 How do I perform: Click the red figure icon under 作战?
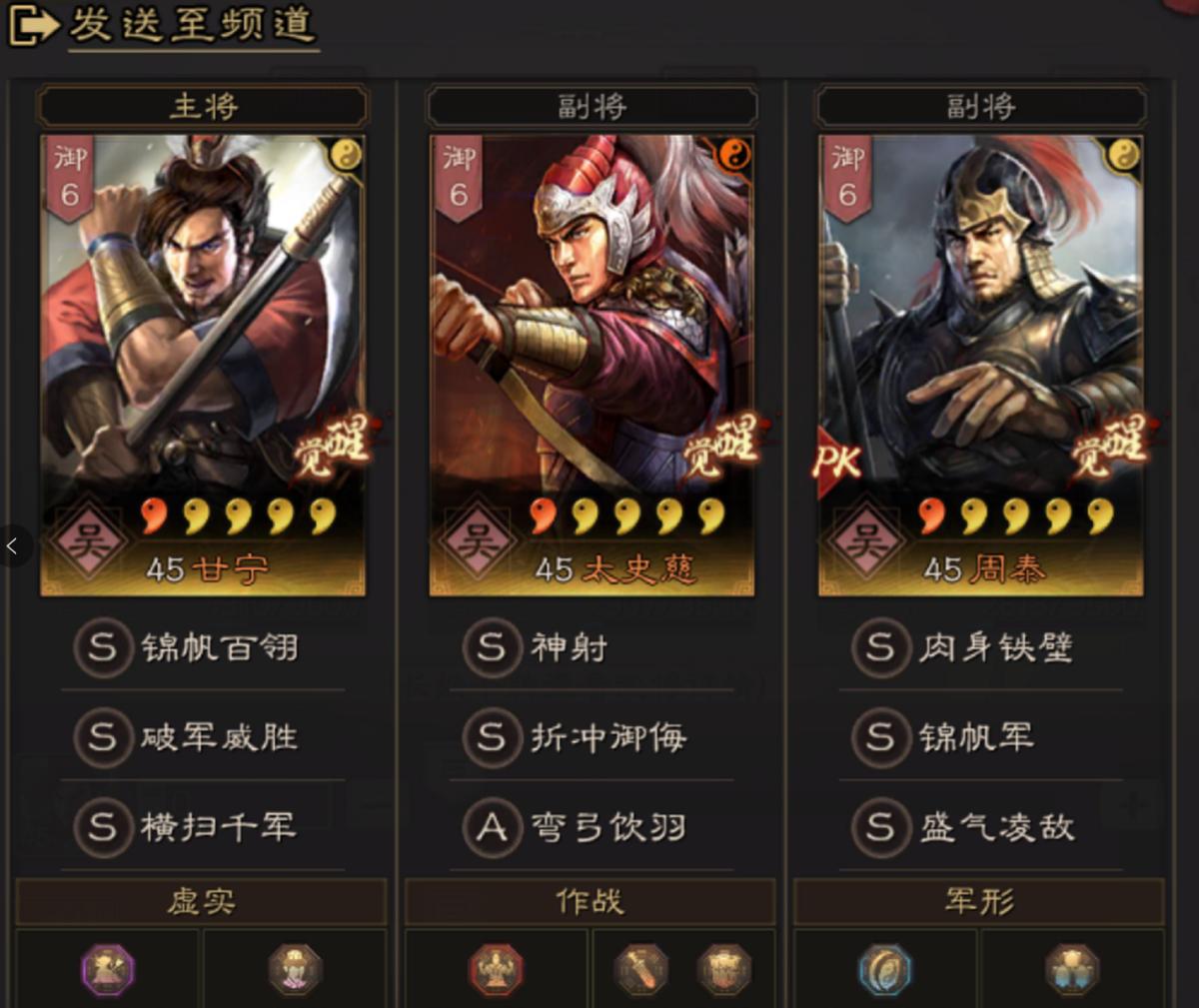click(497, 969)
